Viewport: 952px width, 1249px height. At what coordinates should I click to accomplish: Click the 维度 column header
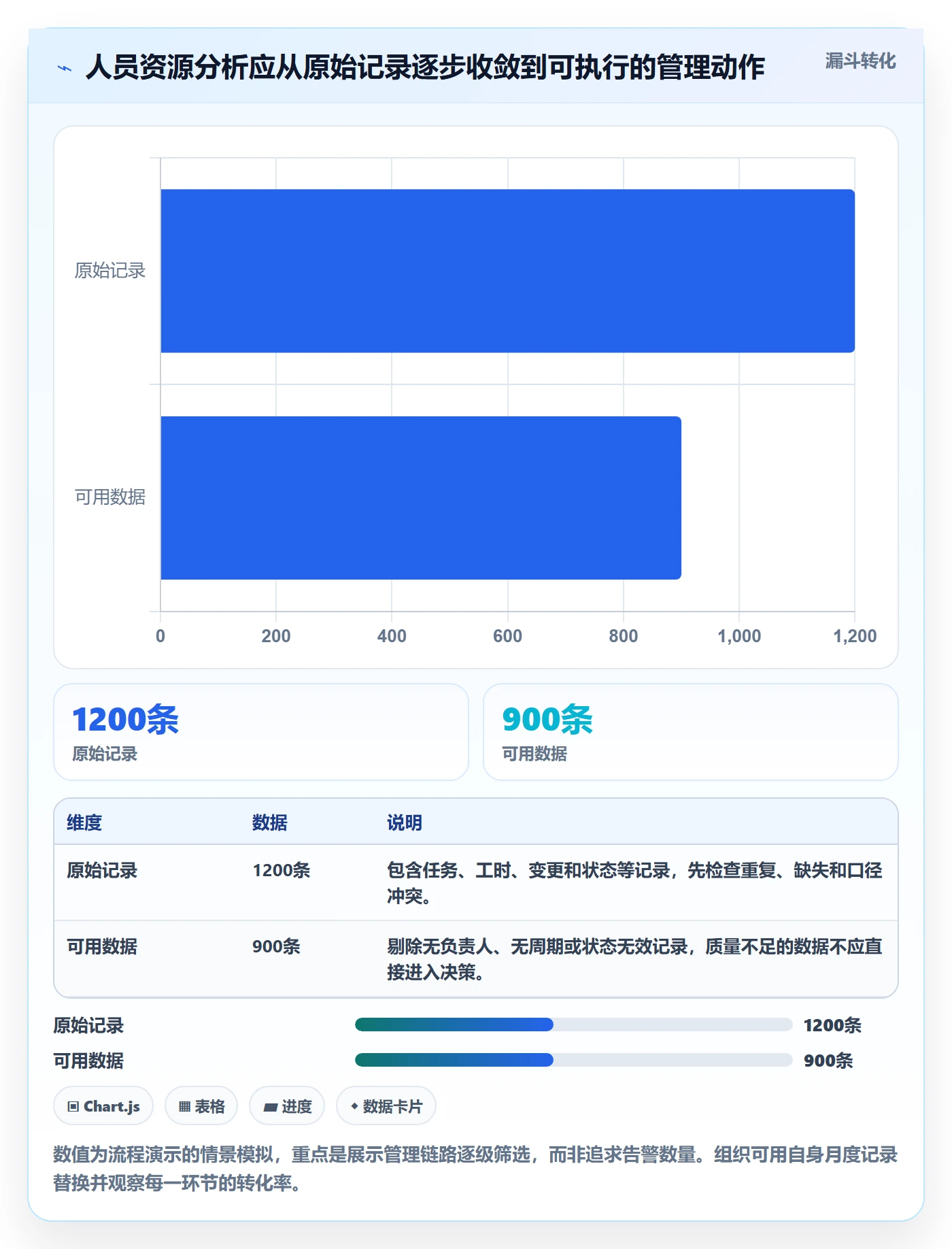[x=84, y=822]
